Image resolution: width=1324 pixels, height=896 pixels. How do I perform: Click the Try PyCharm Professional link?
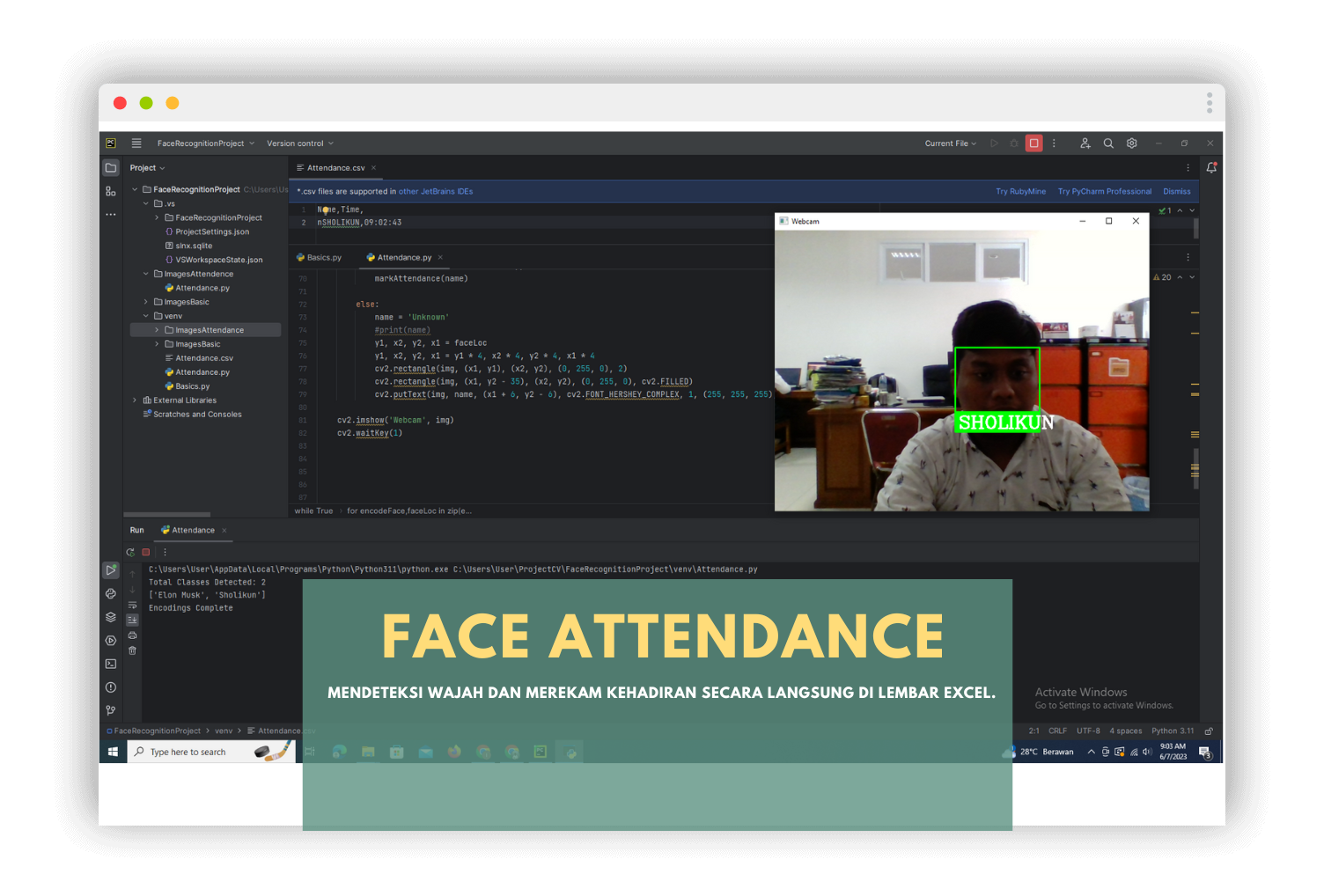1104,191
